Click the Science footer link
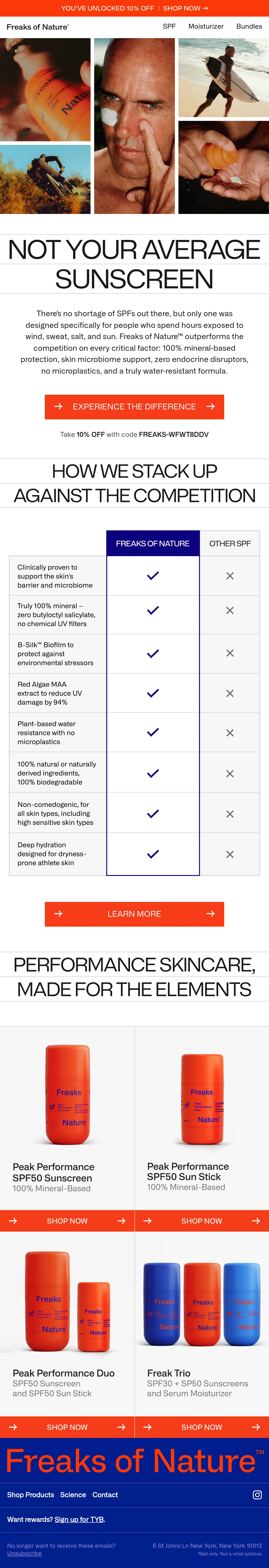This screenshot has width=269, height=1568. (73, 1494)
